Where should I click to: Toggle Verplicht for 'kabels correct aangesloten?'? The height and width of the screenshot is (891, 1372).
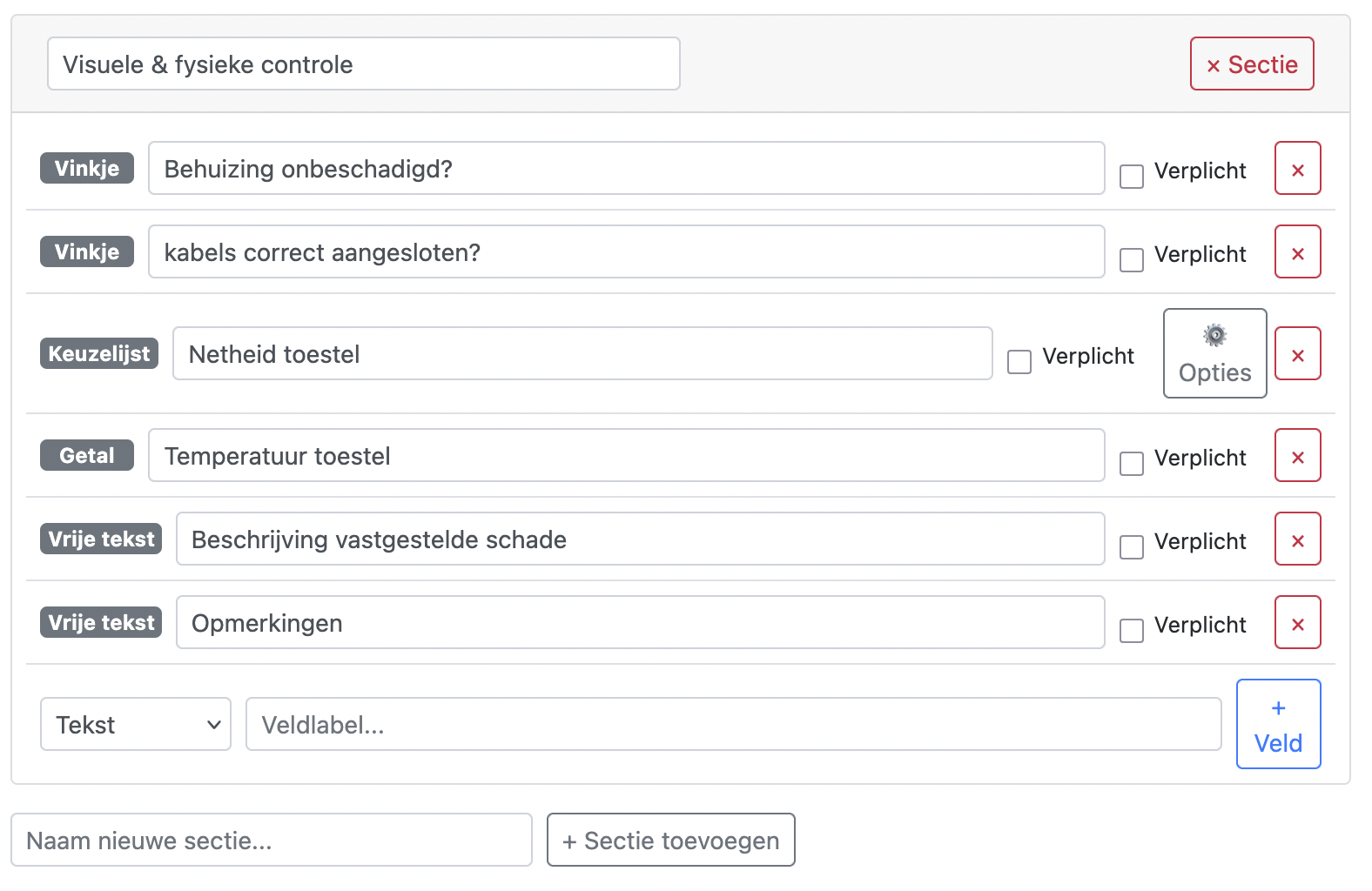[1131, 260]
